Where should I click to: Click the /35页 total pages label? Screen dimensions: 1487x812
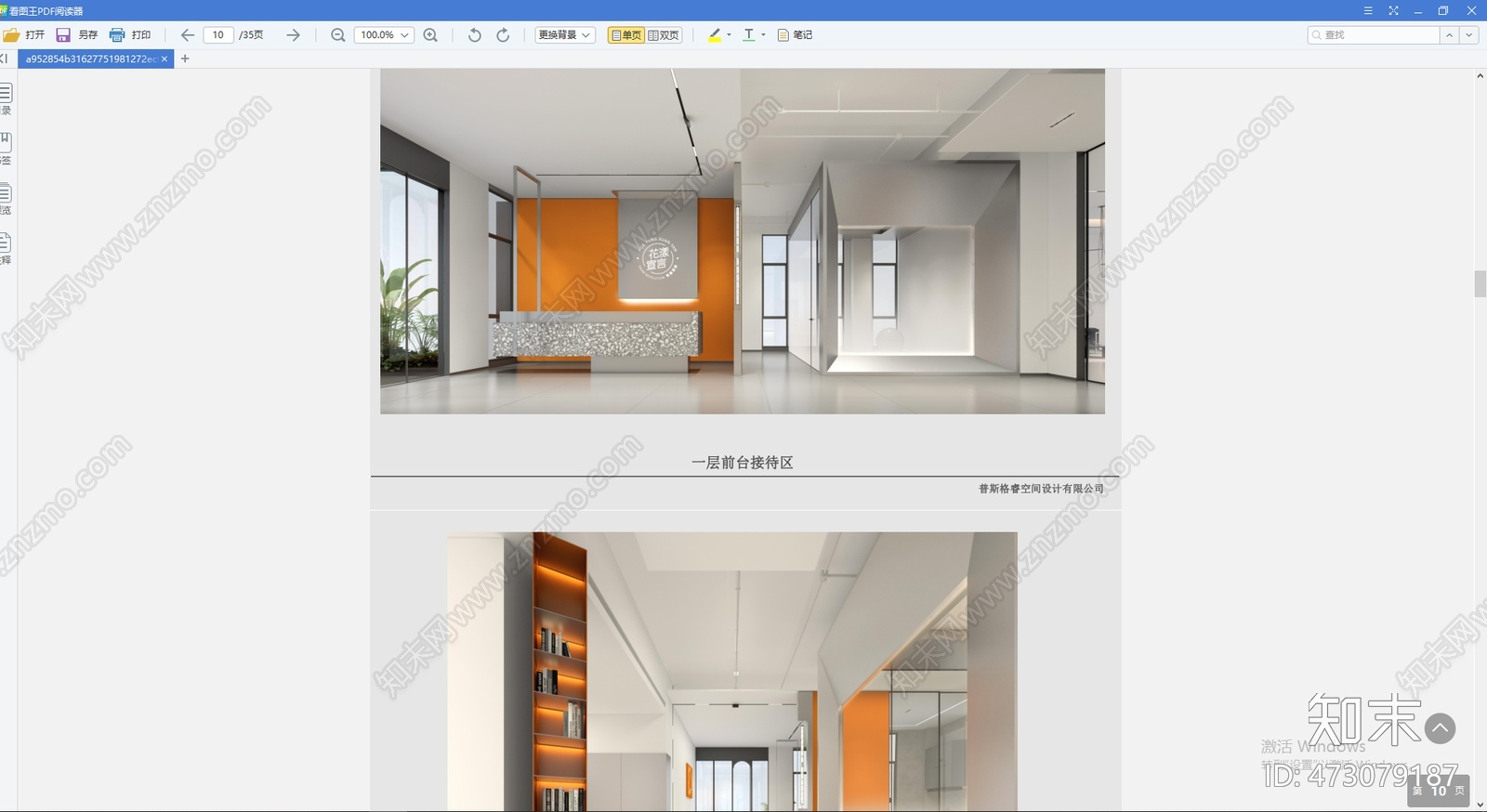tap(251, 34)
